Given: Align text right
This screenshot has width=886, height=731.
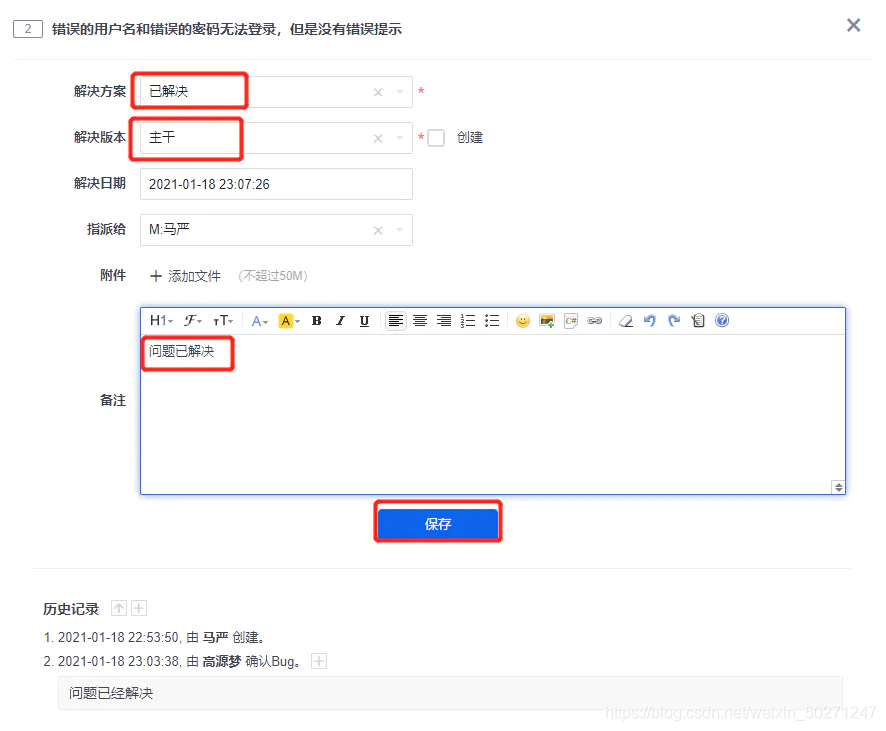Looking at the screenshot, I should (444, 321).
